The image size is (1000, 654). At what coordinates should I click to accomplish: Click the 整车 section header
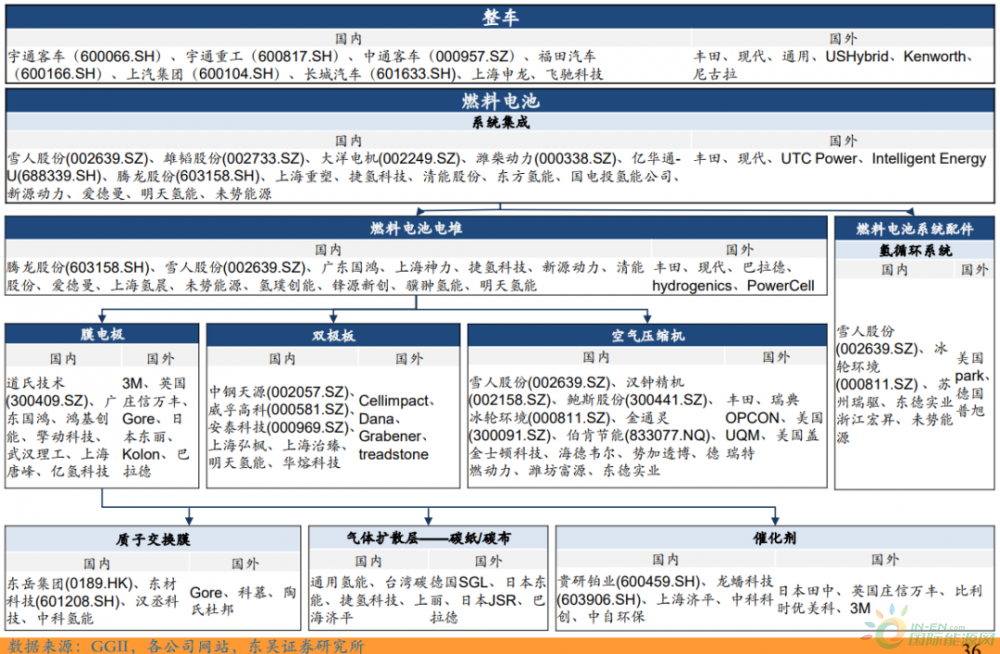(x=499, y=17)
